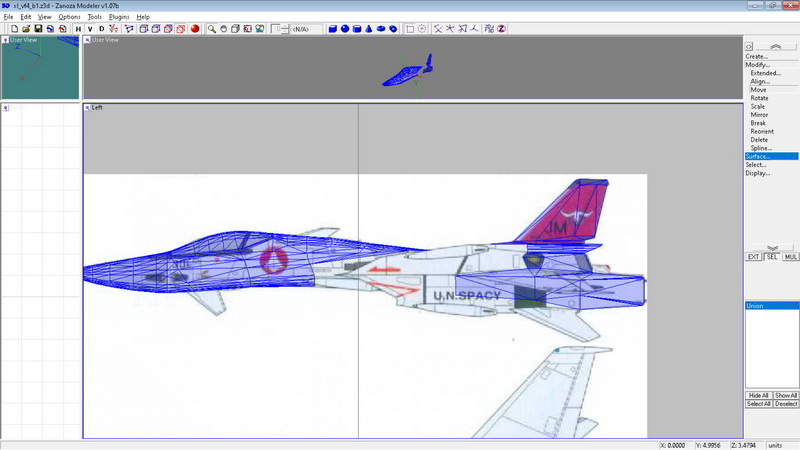Create a blue sphere primitive

click(345, 29)
